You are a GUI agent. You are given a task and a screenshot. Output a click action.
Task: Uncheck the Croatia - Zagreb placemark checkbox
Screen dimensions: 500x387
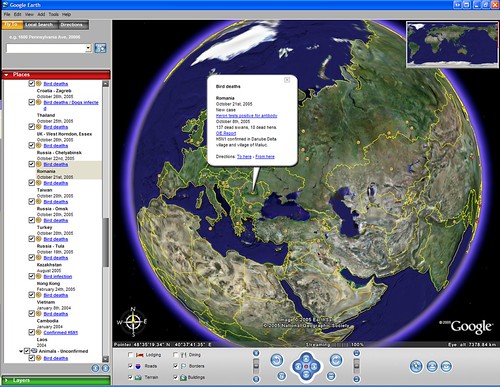coord(32,83)
